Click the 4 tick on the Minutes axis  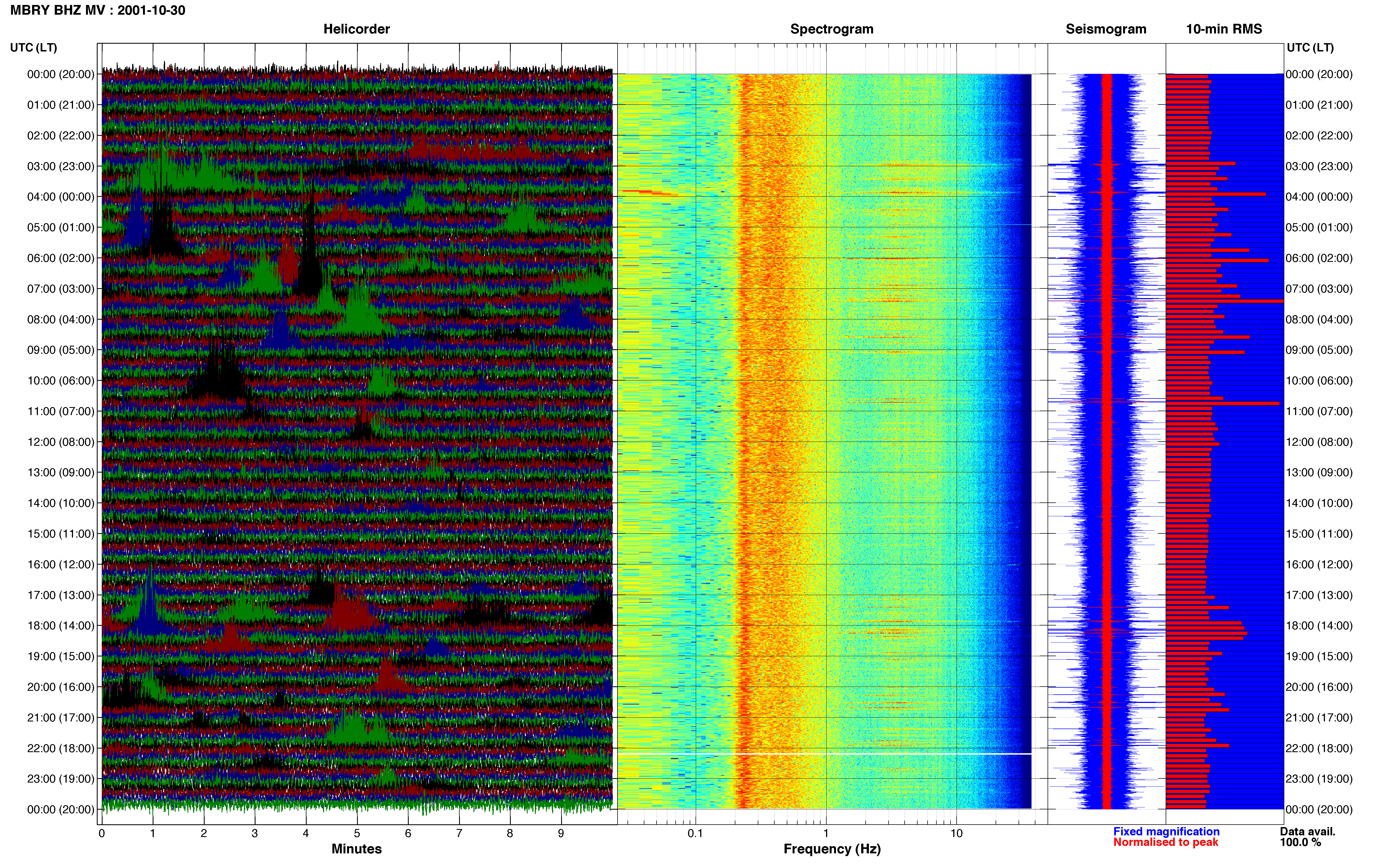306,833
